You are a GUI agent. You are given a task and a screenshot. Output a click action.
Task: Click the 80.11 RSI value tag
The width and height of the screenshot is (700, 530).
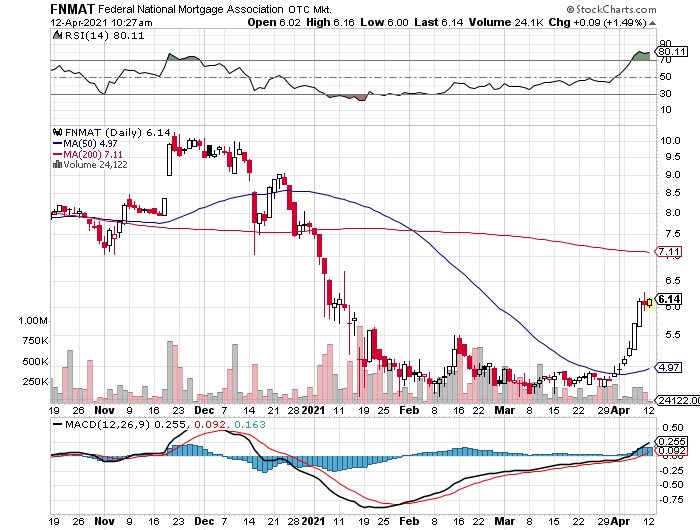click(672, 52)
